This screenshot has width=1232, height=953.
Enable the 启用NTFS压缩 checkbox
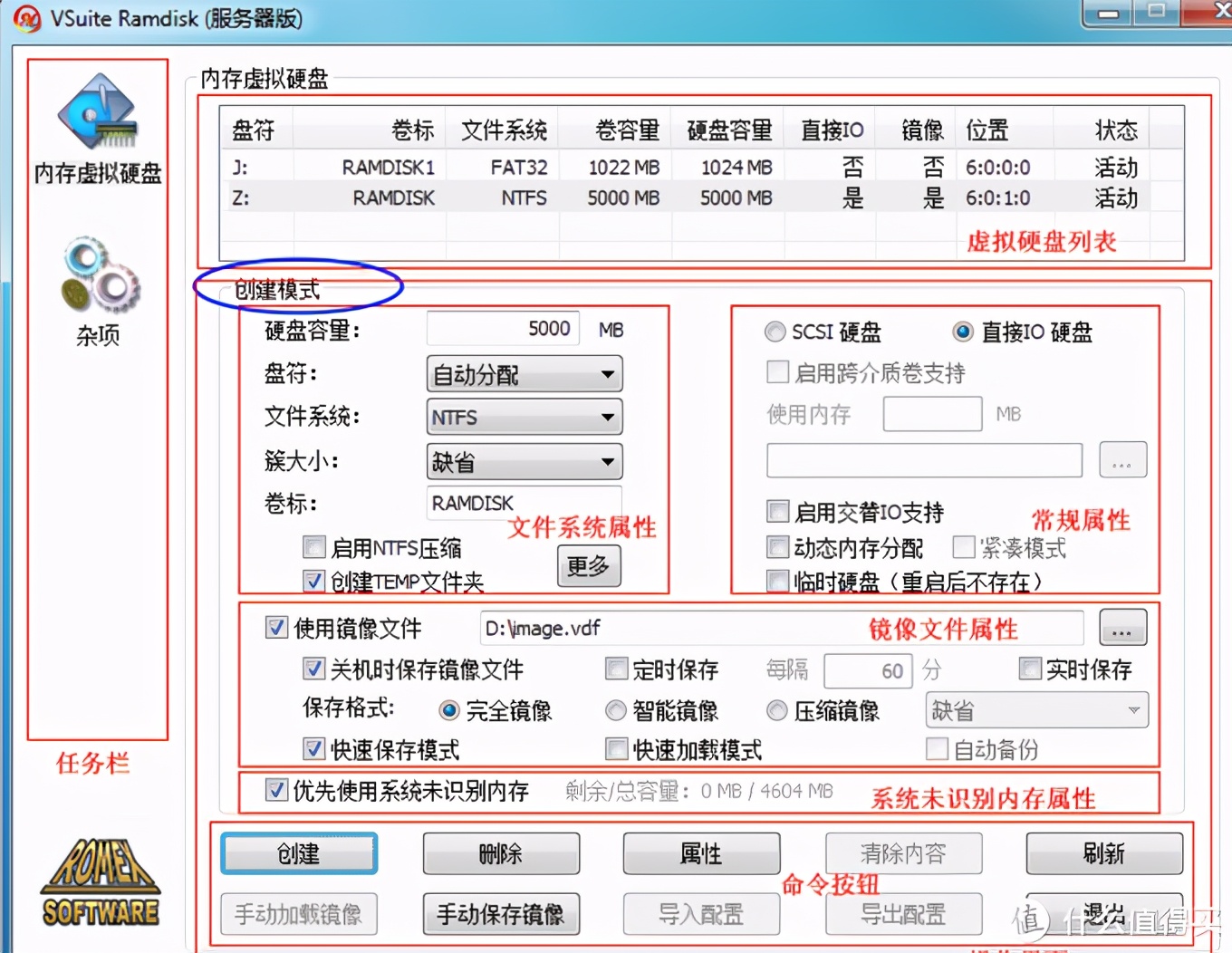pos(313,546)
